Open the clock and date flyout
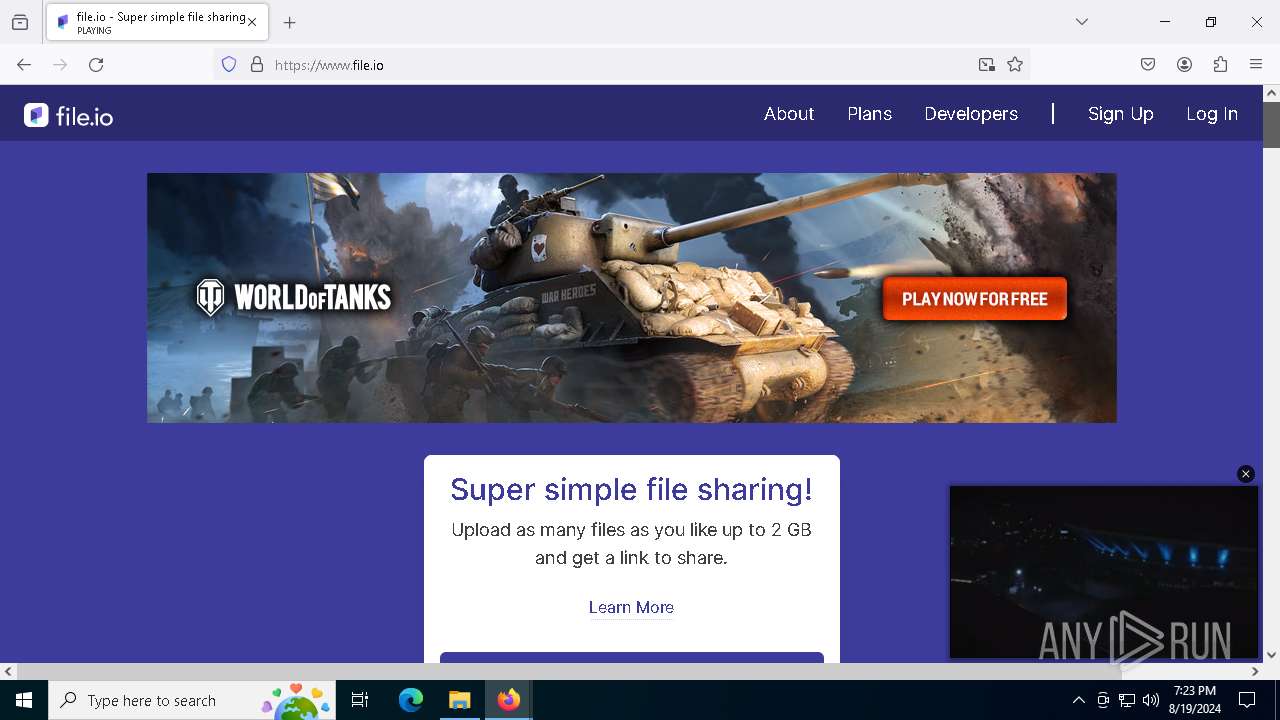1280x720 pixels. coord(1195,701)
